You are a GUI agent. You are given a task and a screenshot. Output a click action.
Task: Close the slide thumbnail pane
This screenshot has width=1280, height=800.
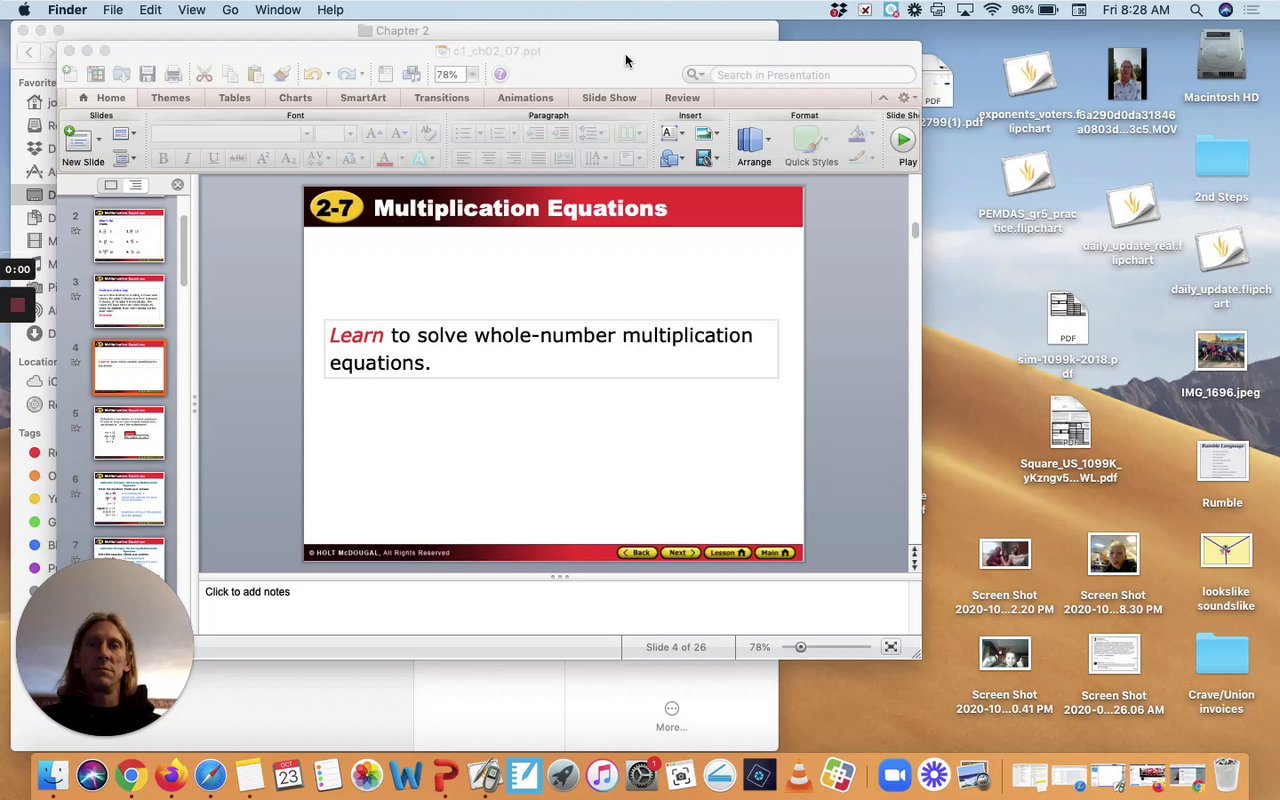click(177, 185)
